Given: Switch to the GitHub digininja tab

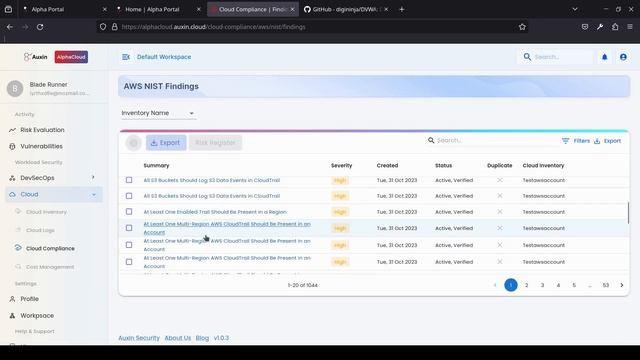Looking at the screenshot, I should [x=346, y=9].
